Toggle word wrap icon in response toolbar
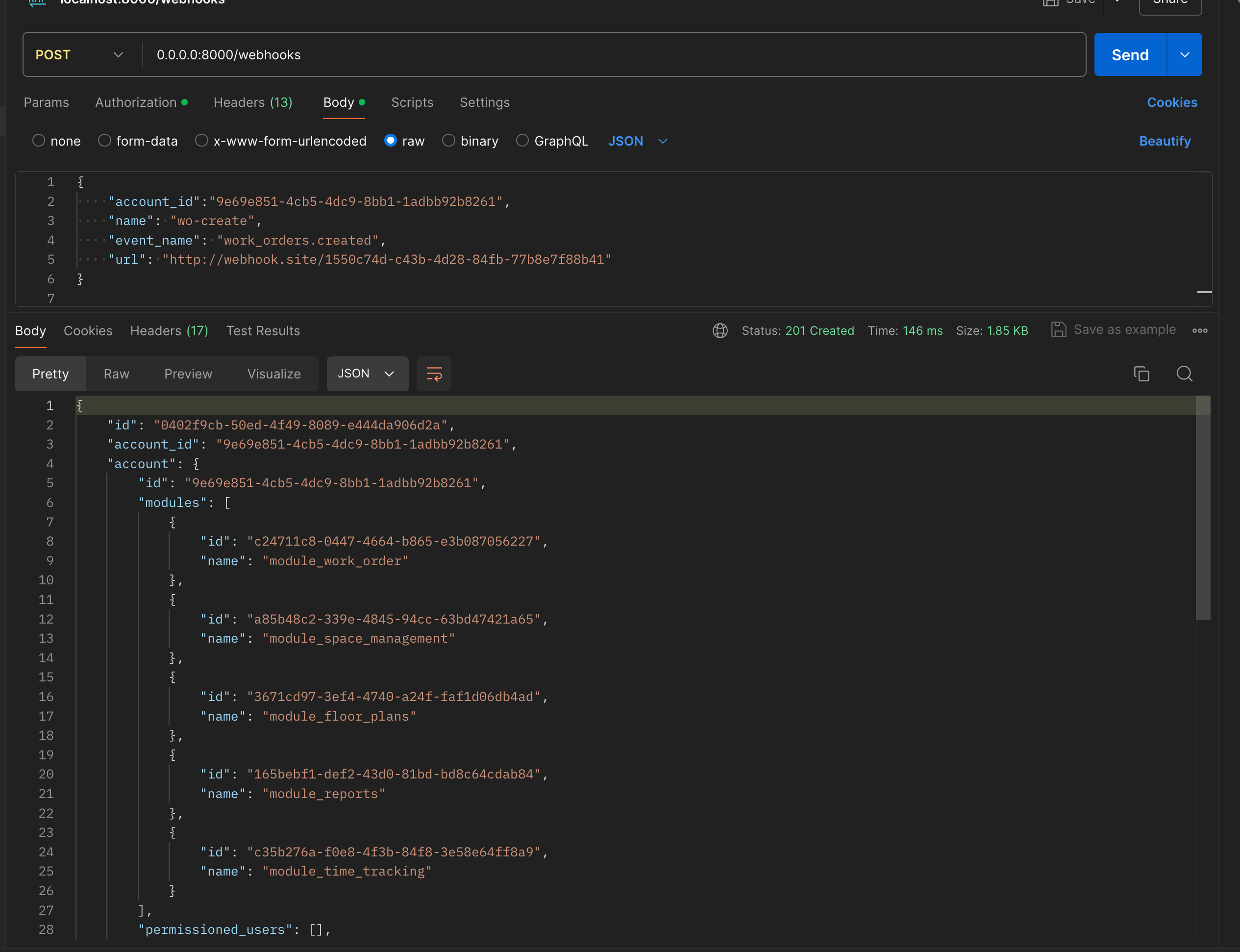 coord(434,374)
